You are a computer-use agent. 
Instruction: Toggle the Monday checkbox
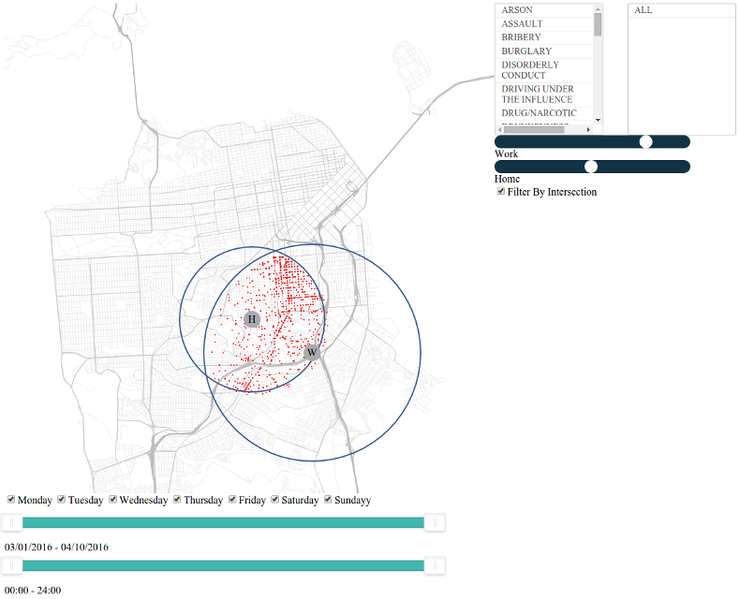point(11,499)
